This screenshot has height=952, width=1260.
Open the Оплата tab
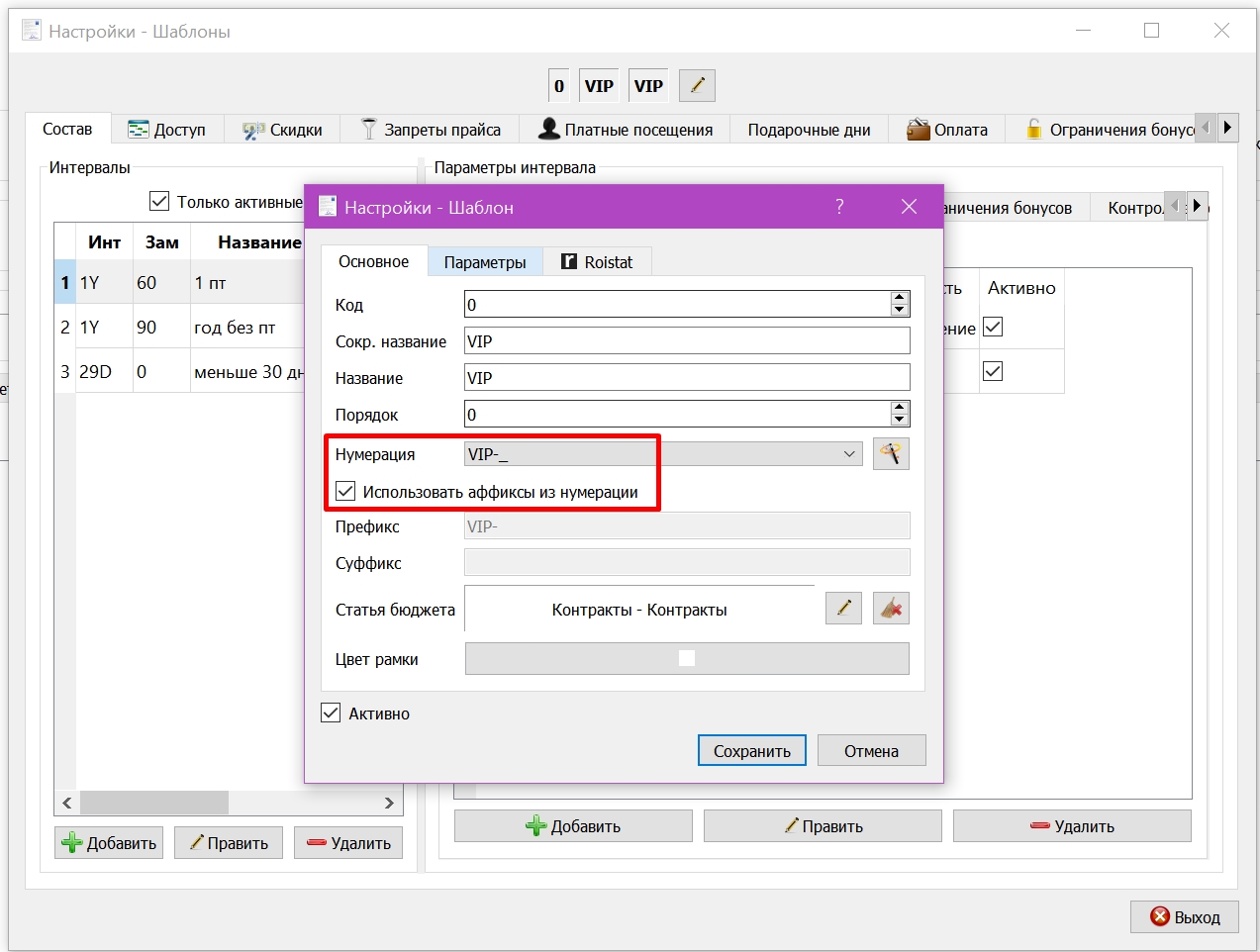946,130
